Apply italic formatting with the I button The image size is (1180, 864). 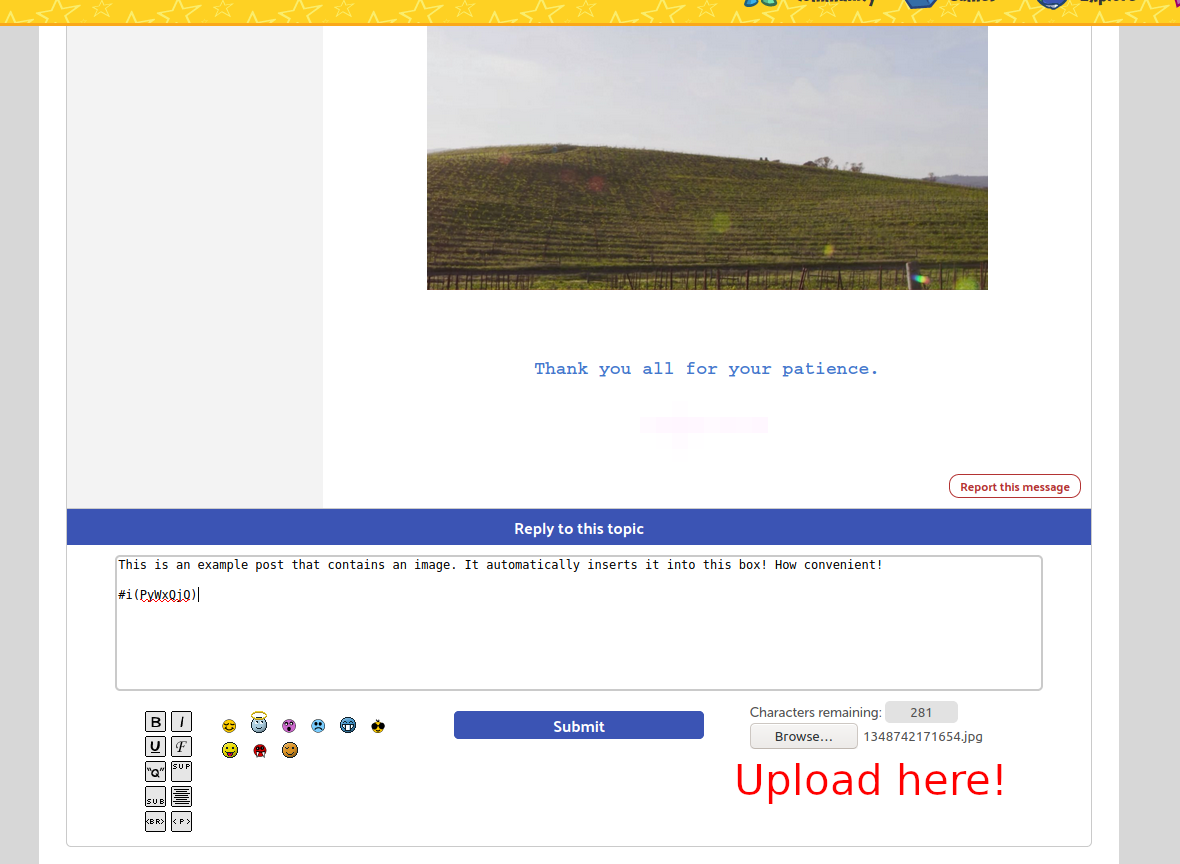click(x=181, y=722)
